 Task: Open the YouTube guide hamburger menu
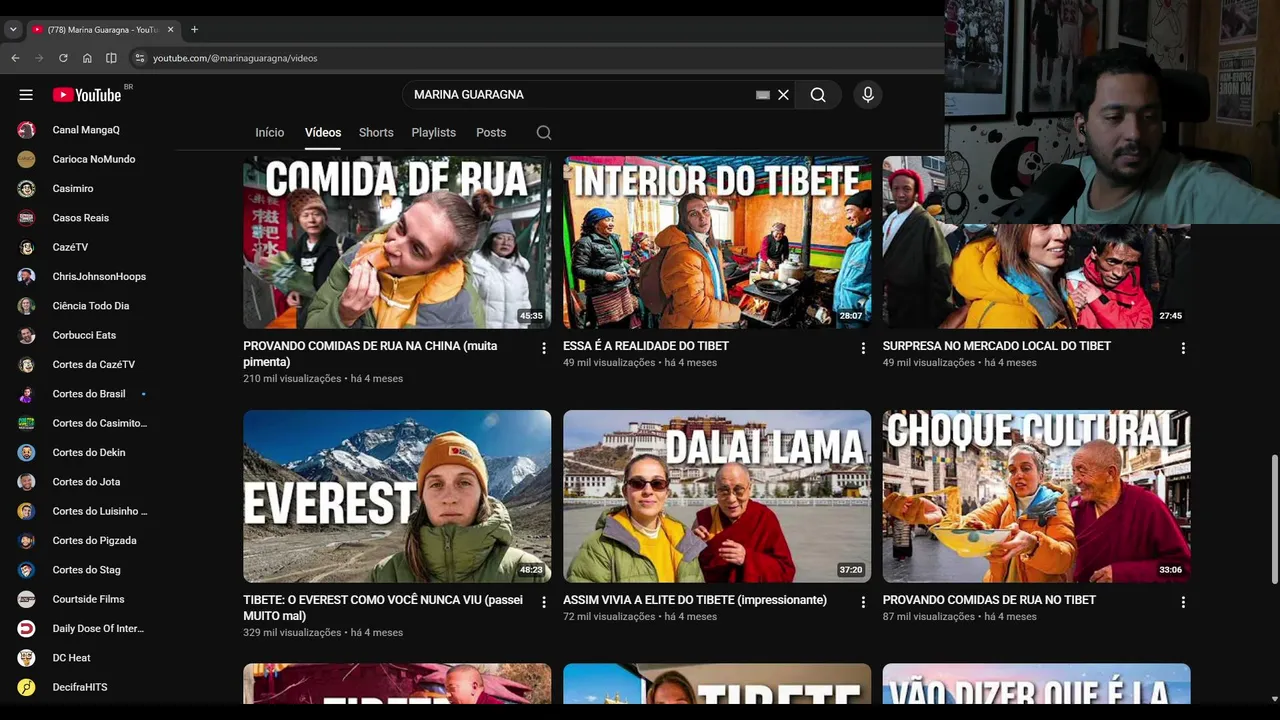26,95
